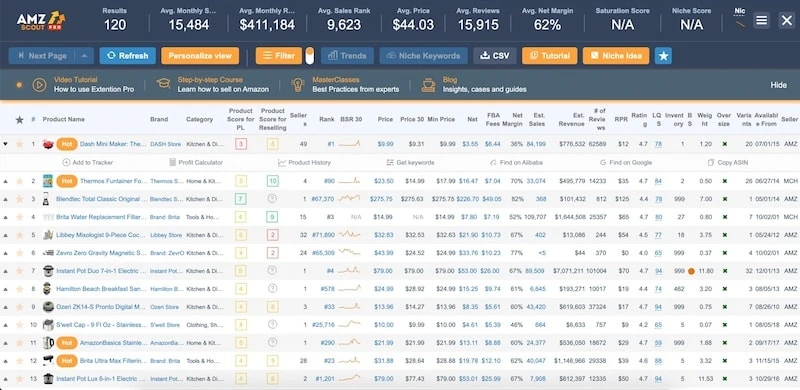Click the Step-by-step Course graduation cap icon
Screen dimensions: 800x390
tap(163, 84)
